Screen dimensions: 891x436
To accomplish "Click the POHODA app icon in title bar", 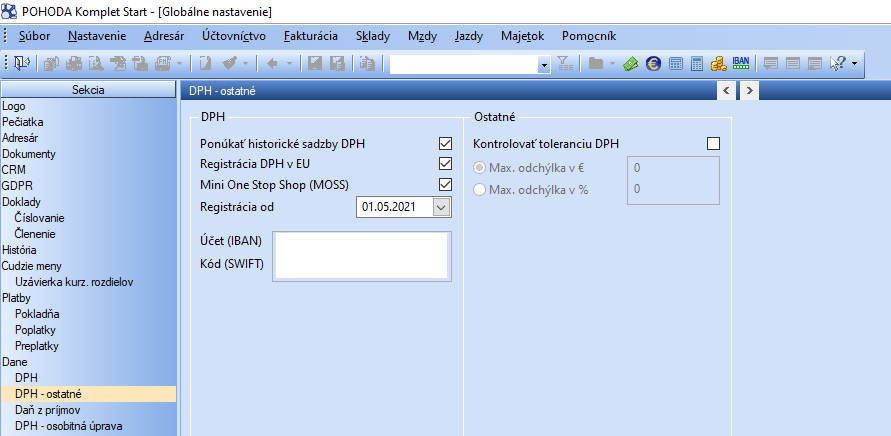I will (10, 11).
